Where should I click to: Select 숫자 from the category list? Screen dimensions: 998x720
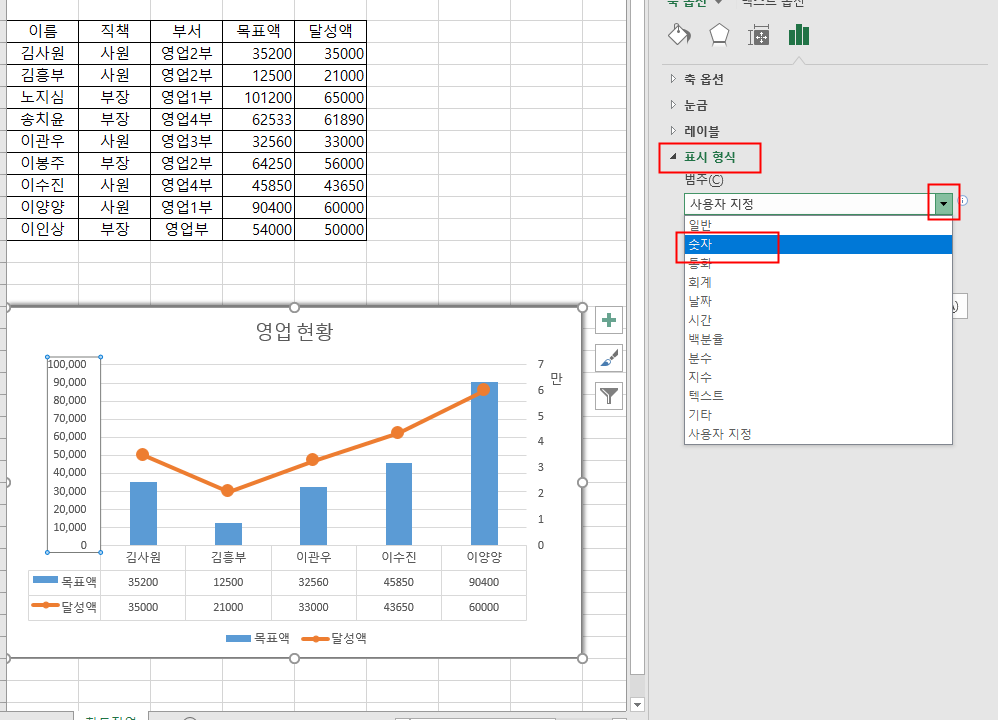pyautogui.click(x=818, y=244)
